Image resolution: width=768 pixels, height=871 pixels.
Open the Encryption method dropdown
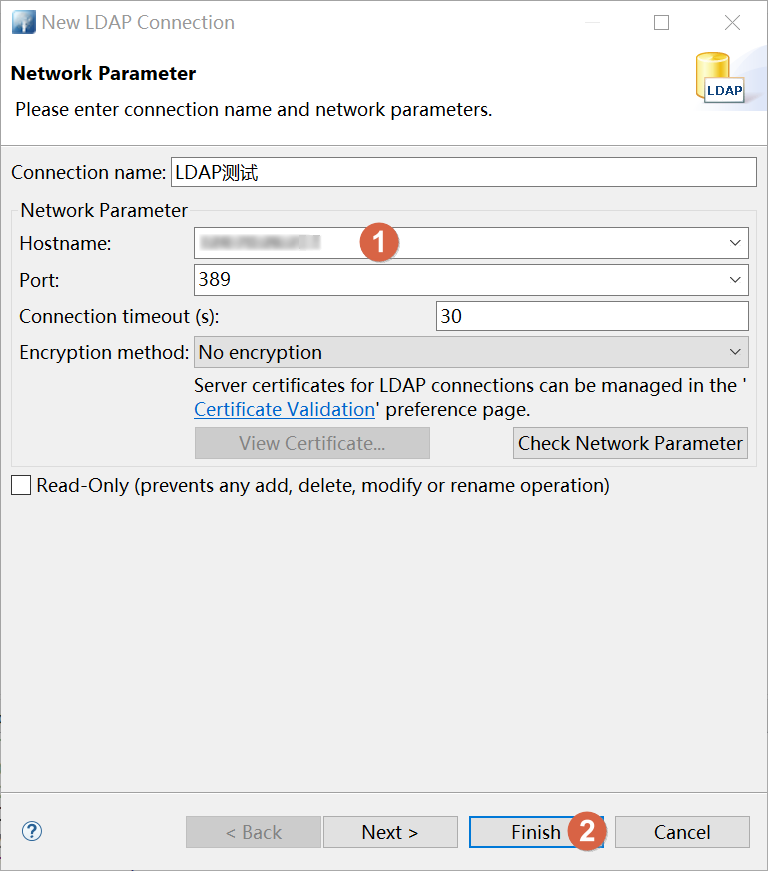click(x=736, y=352)
